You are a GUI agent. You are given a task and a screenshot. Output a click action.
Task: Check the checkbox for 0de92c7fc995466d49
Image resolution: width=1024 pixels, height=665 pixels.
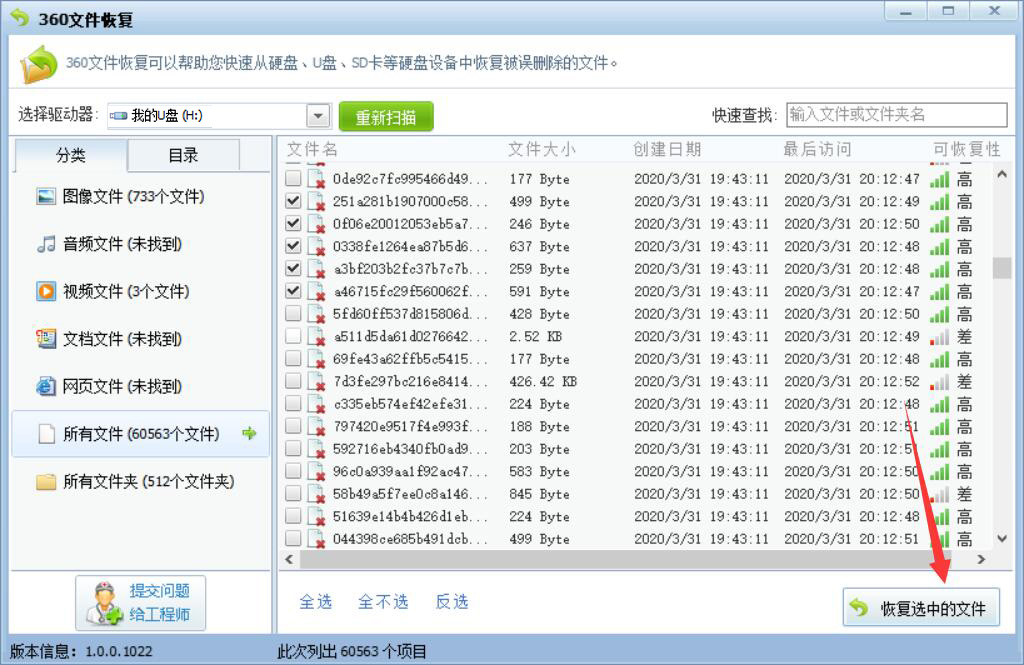click(292, 177)
